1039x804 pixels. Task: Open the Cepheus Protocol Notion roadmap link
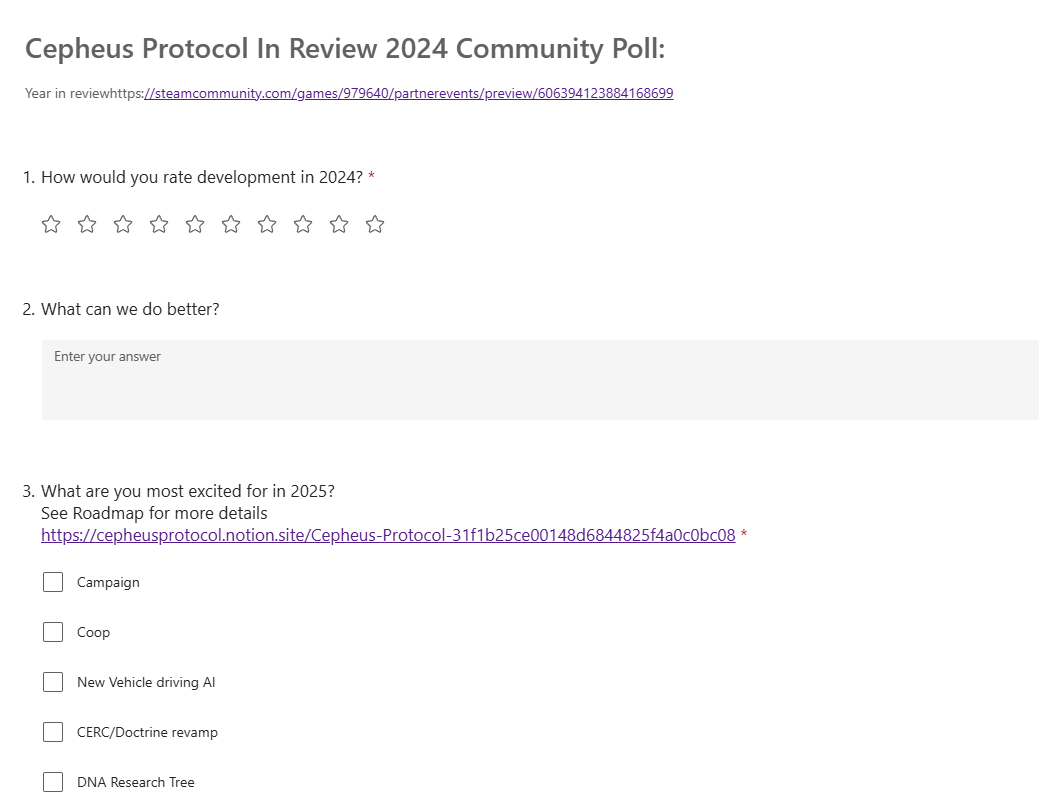coord(388,535)
